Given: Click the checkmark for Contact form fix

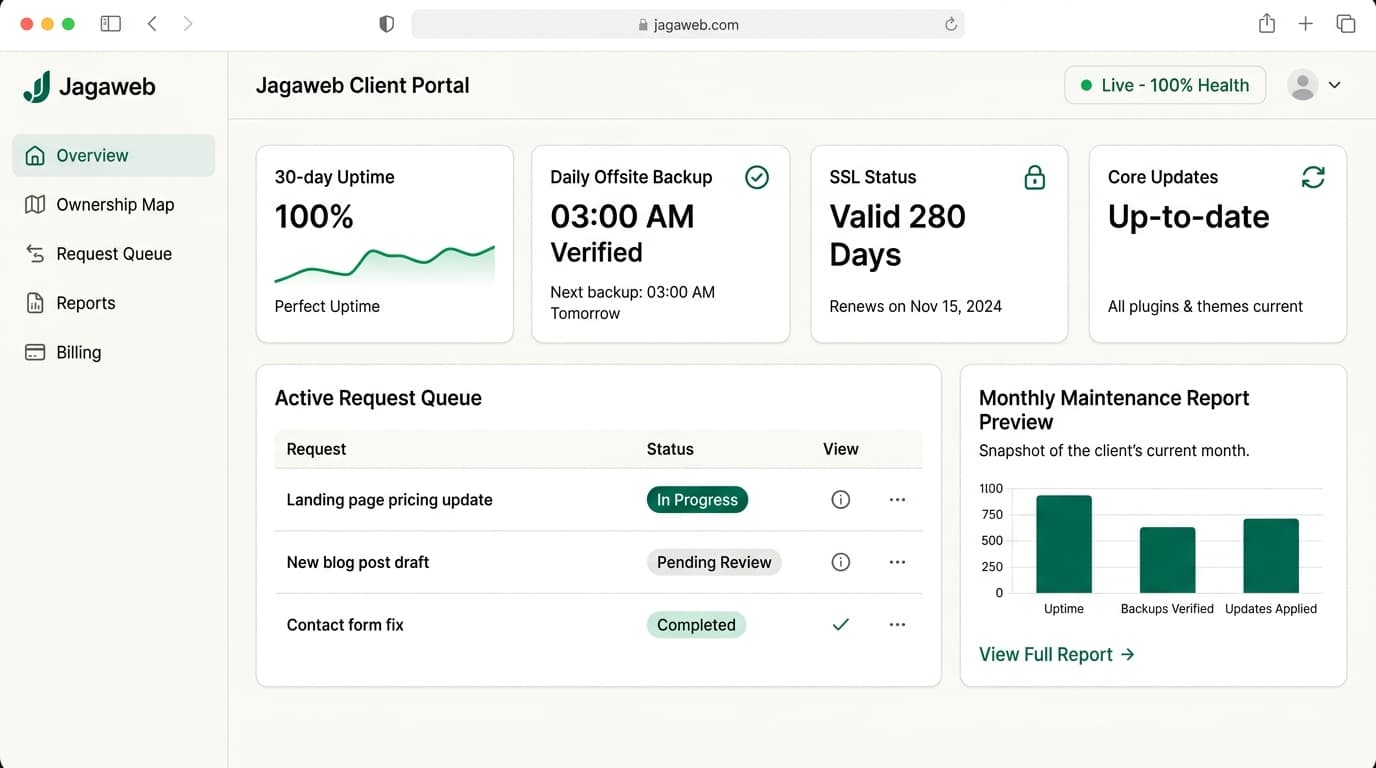Looking at the screenshot, I should coord(841,625).
